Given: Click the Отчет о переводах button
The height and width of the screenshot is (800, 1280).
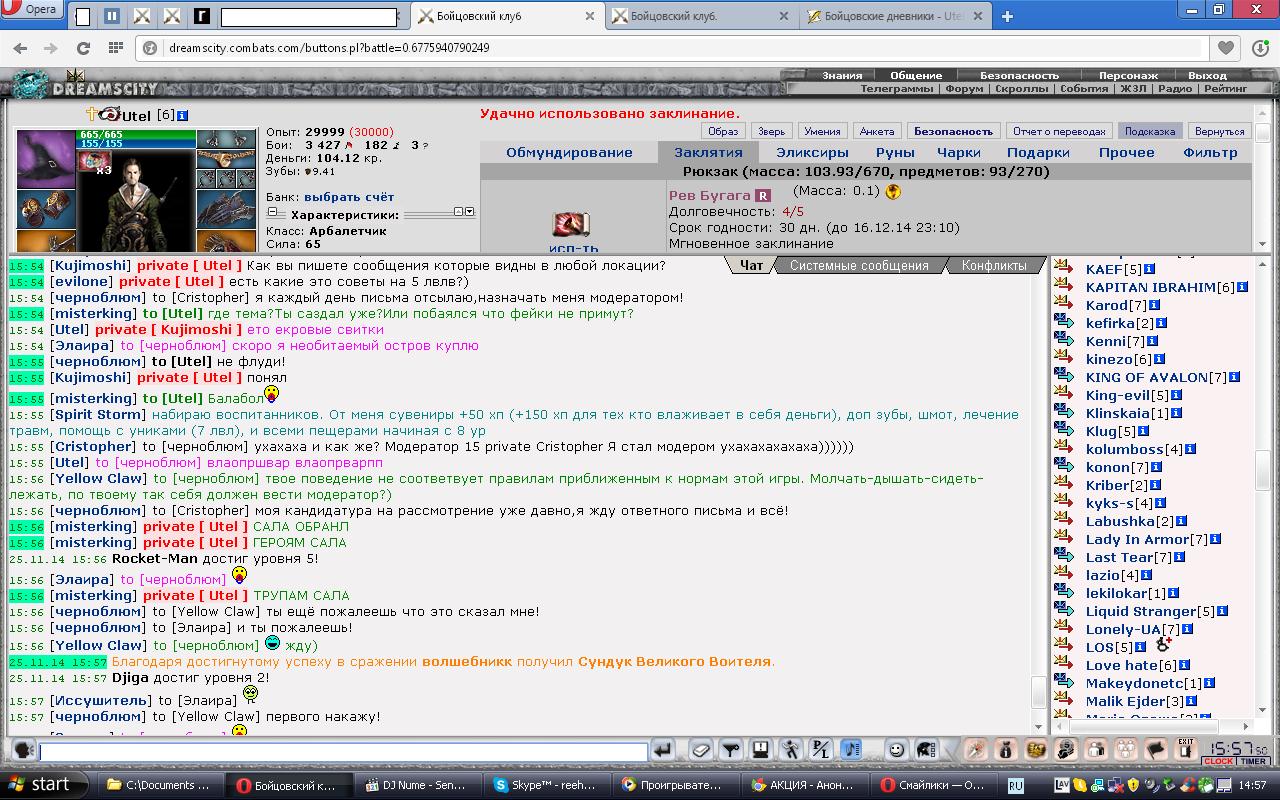Looking at the screenshot, I should tap(1059, 131).
